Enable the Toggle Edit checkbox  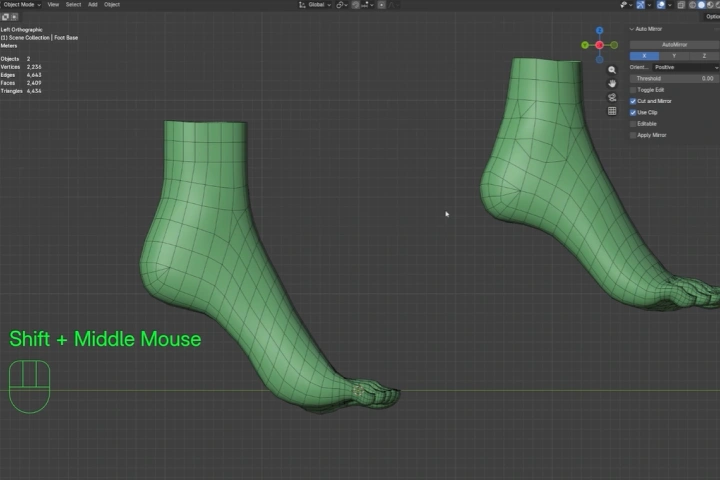633,90
